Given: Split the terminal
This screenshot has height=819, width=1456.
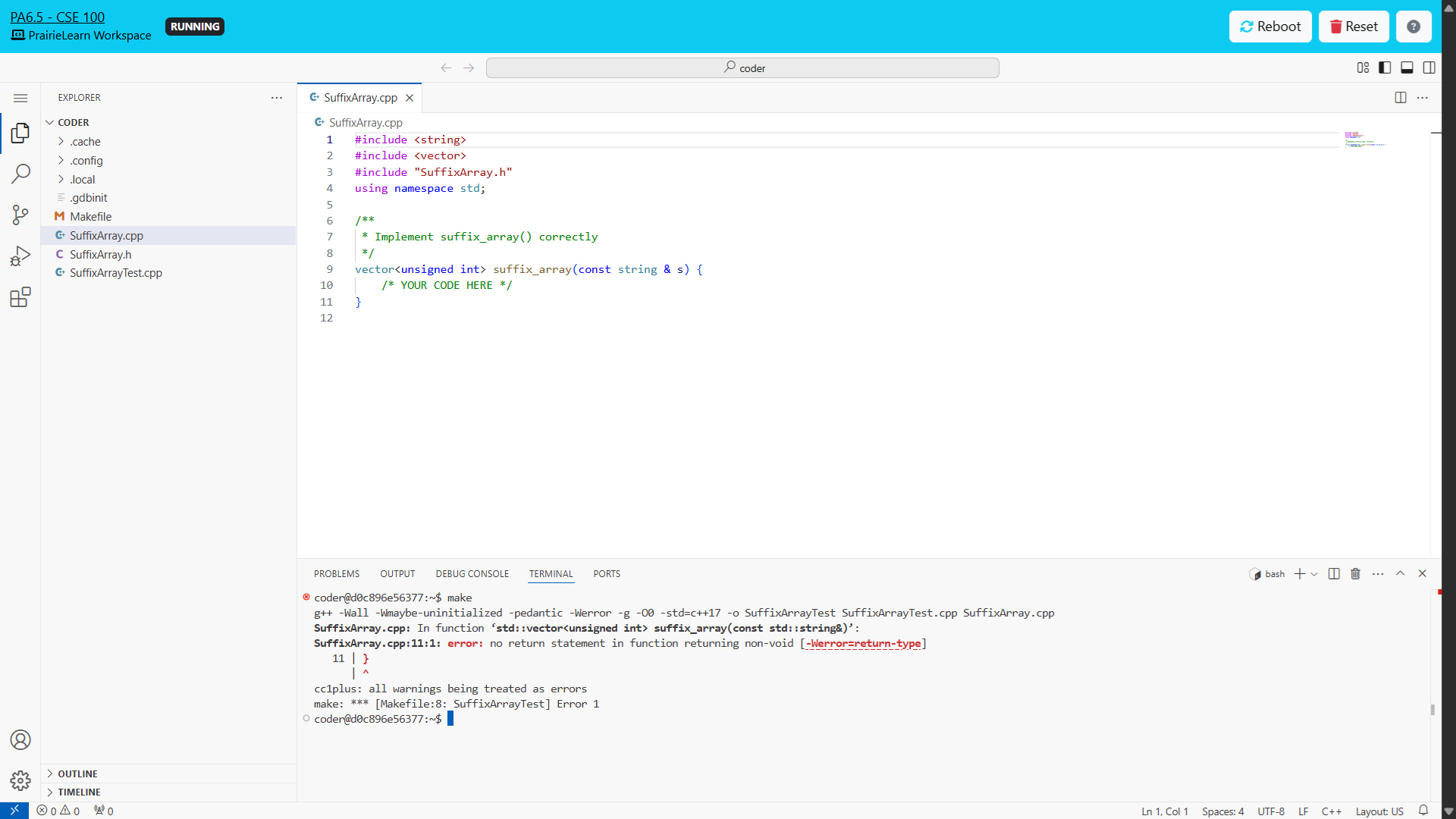Looking at the screenshot, I should pyautogui.click(x=1334, y=574).
